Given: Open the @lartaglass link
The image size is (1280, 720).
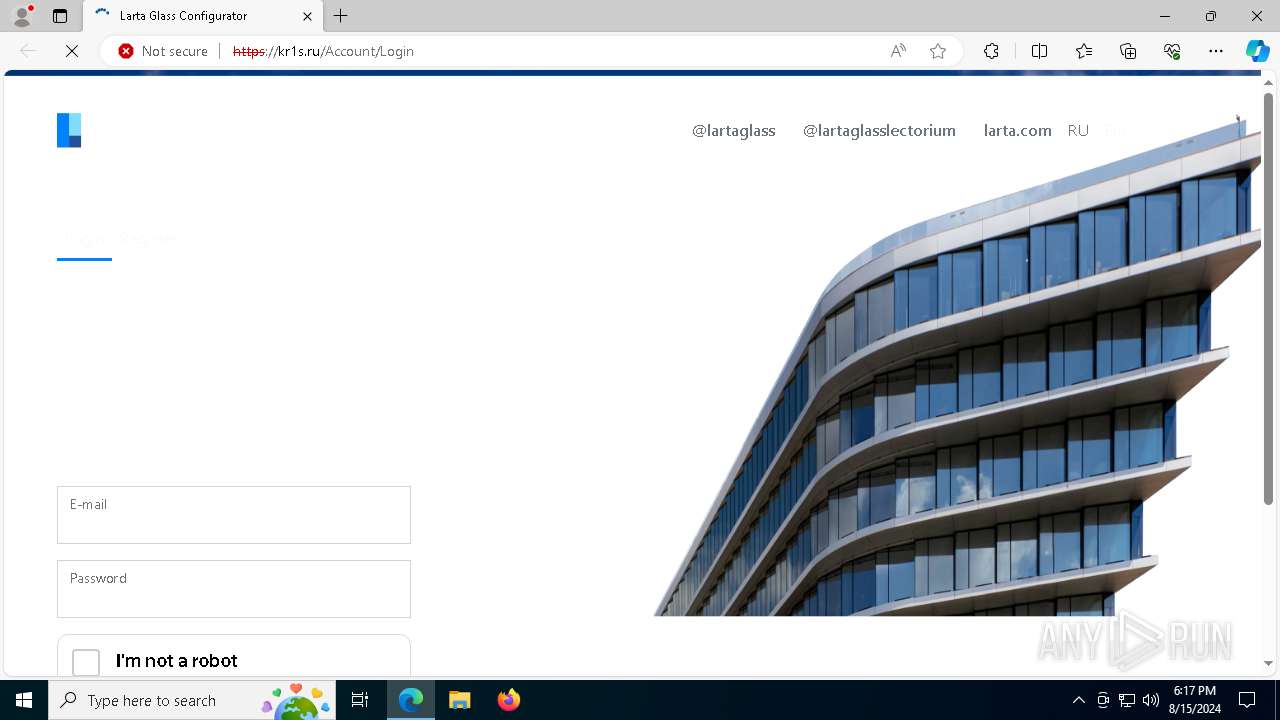Looking at the screenshot, I should coord(733,131).
